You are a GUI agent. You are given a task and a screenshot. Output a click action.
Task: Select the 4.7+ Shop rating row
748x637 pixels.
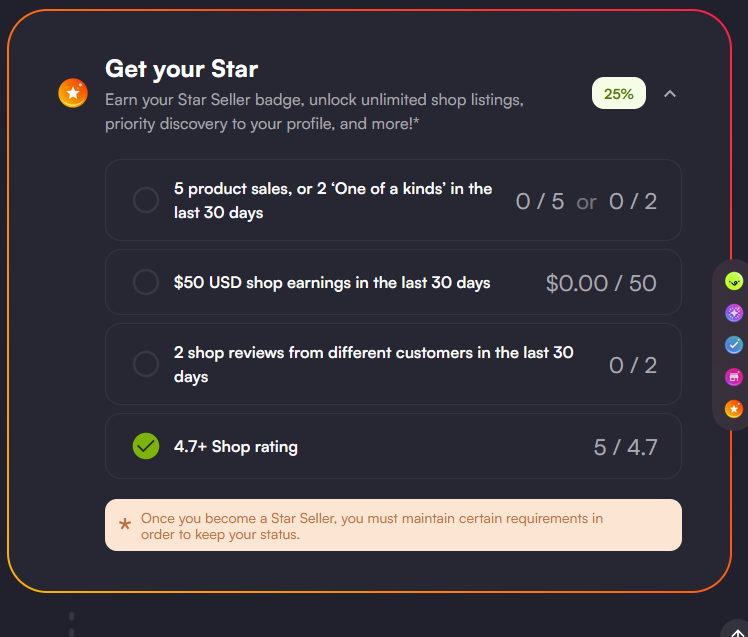pos(393,446)
